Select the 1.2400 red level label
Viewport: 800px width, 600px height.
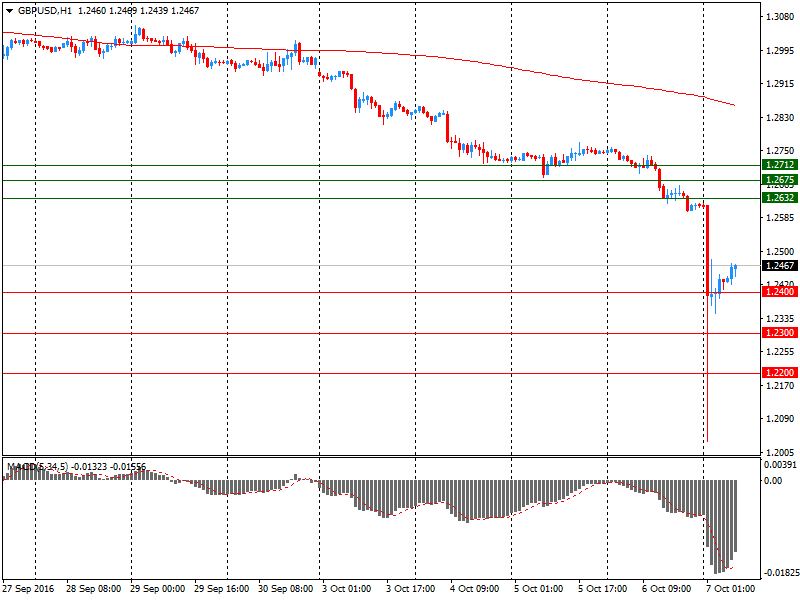point(780,292)
